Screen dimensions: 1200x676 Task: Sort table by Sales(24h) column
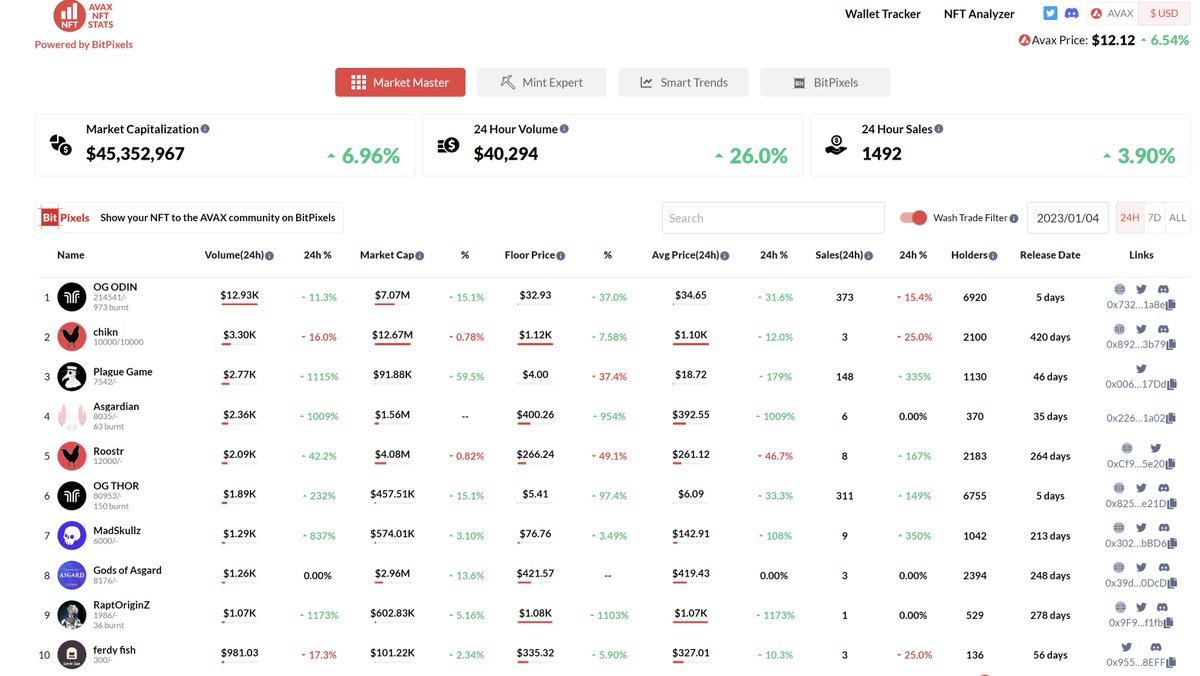(838, 255)
